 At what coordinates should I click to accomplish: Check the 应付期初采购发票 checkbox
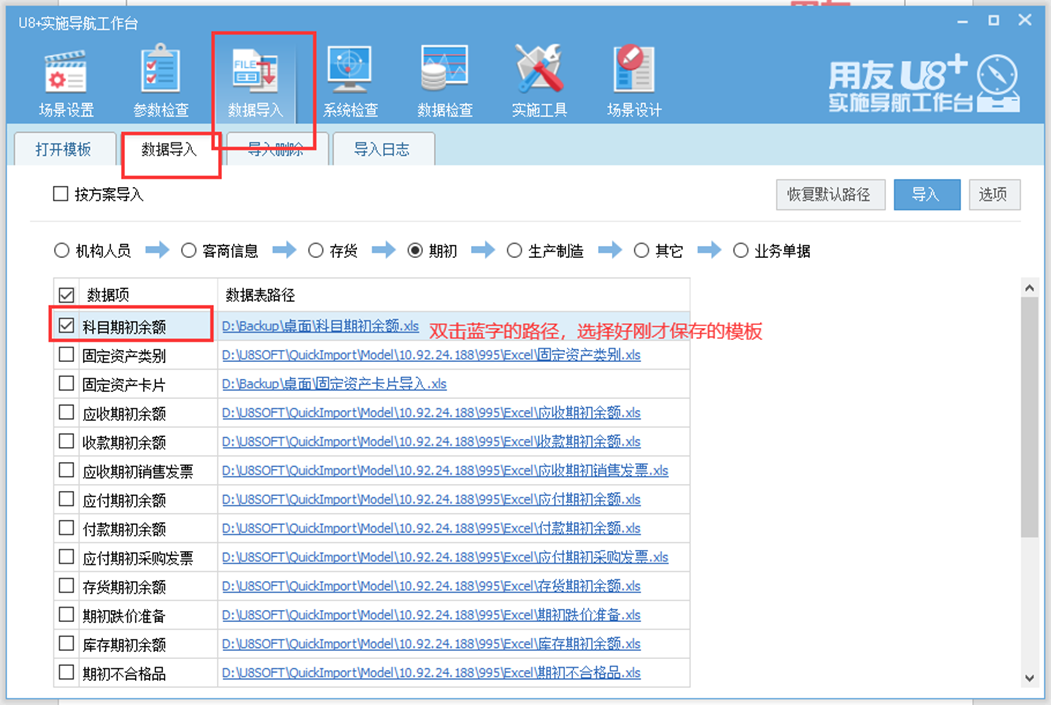66,557
